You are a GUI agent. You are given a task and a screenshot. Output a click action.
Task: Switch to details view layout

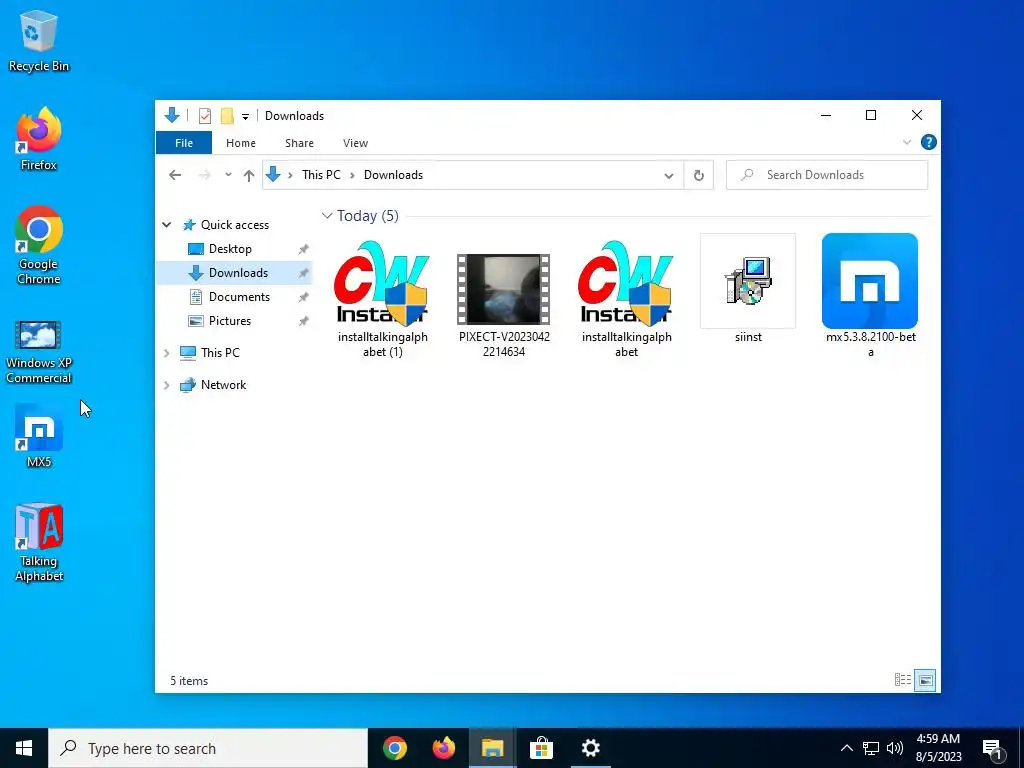903,680
